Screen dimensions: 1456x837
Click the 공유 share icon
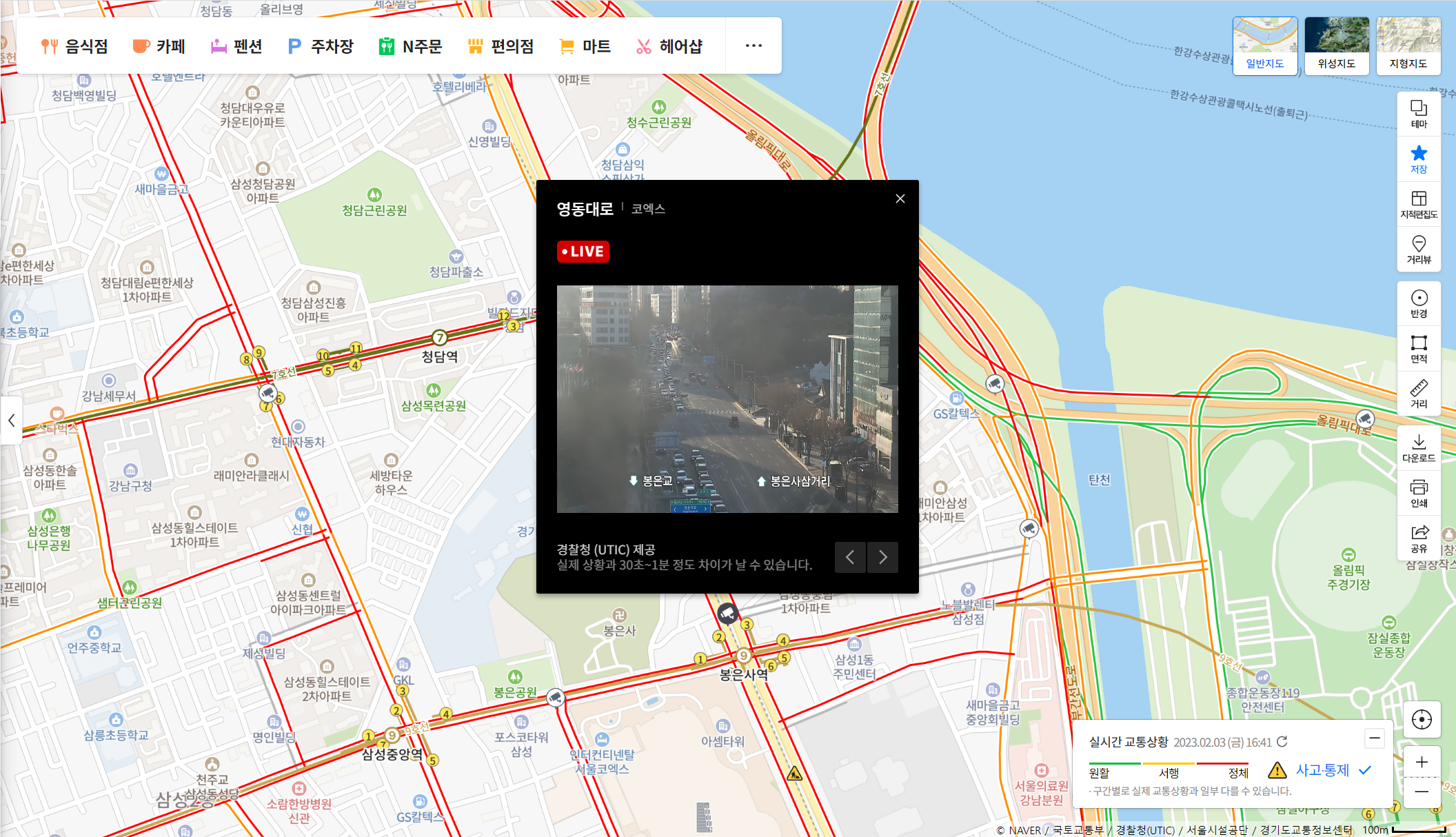1418,538
